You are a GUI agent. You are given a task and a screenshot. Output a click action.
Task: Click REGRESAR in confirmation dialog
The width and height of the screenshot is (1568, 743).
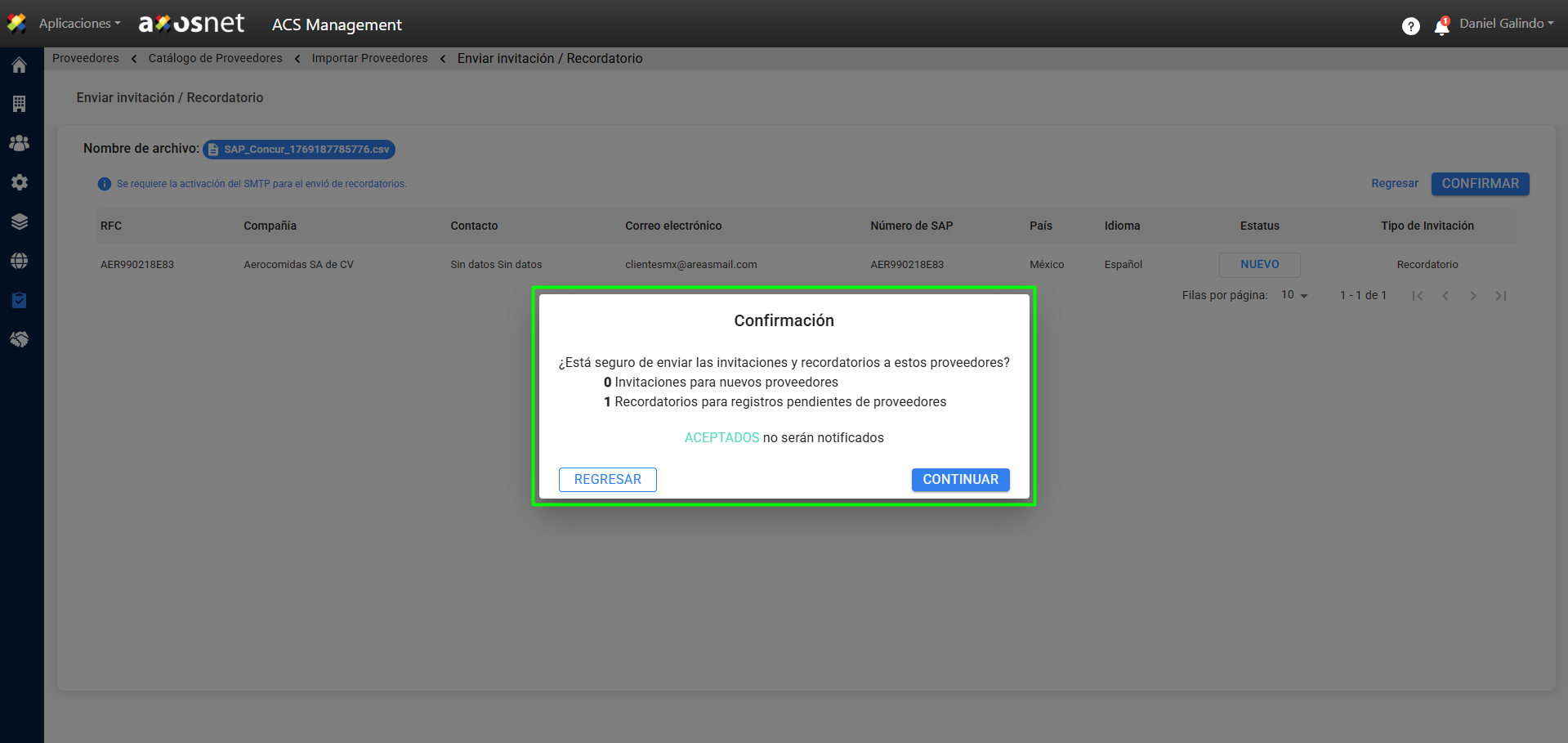pos(607,480)
